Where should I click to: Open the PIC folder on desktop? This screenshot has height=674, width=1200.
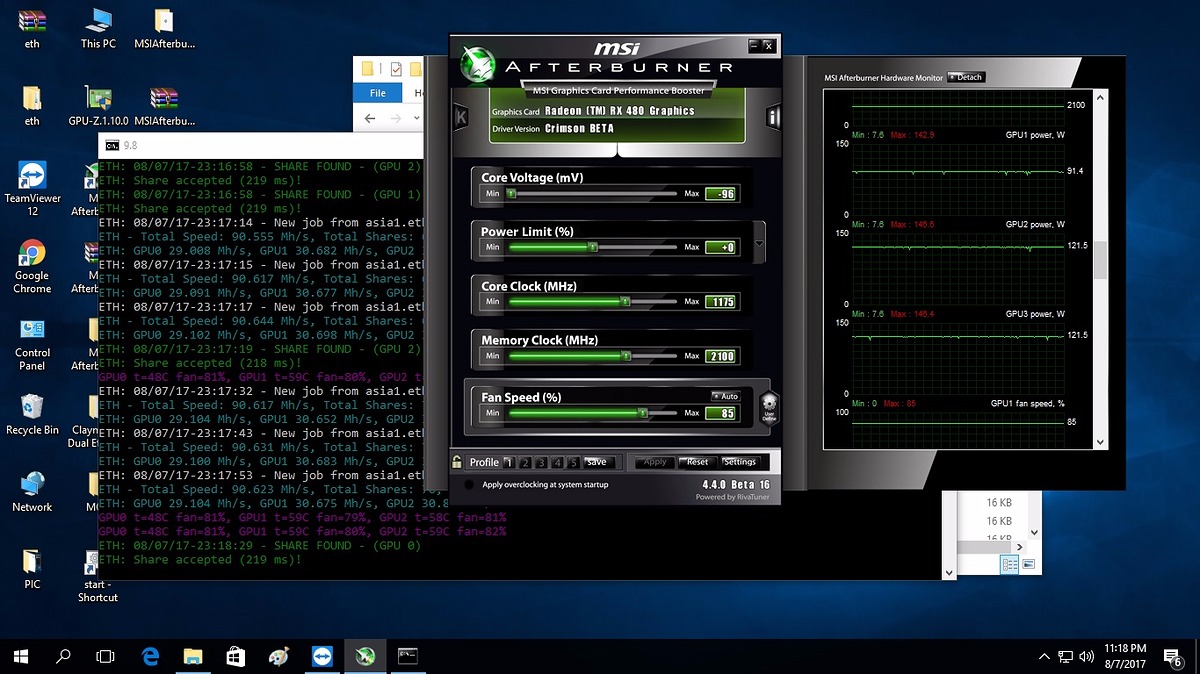[32, 568]
